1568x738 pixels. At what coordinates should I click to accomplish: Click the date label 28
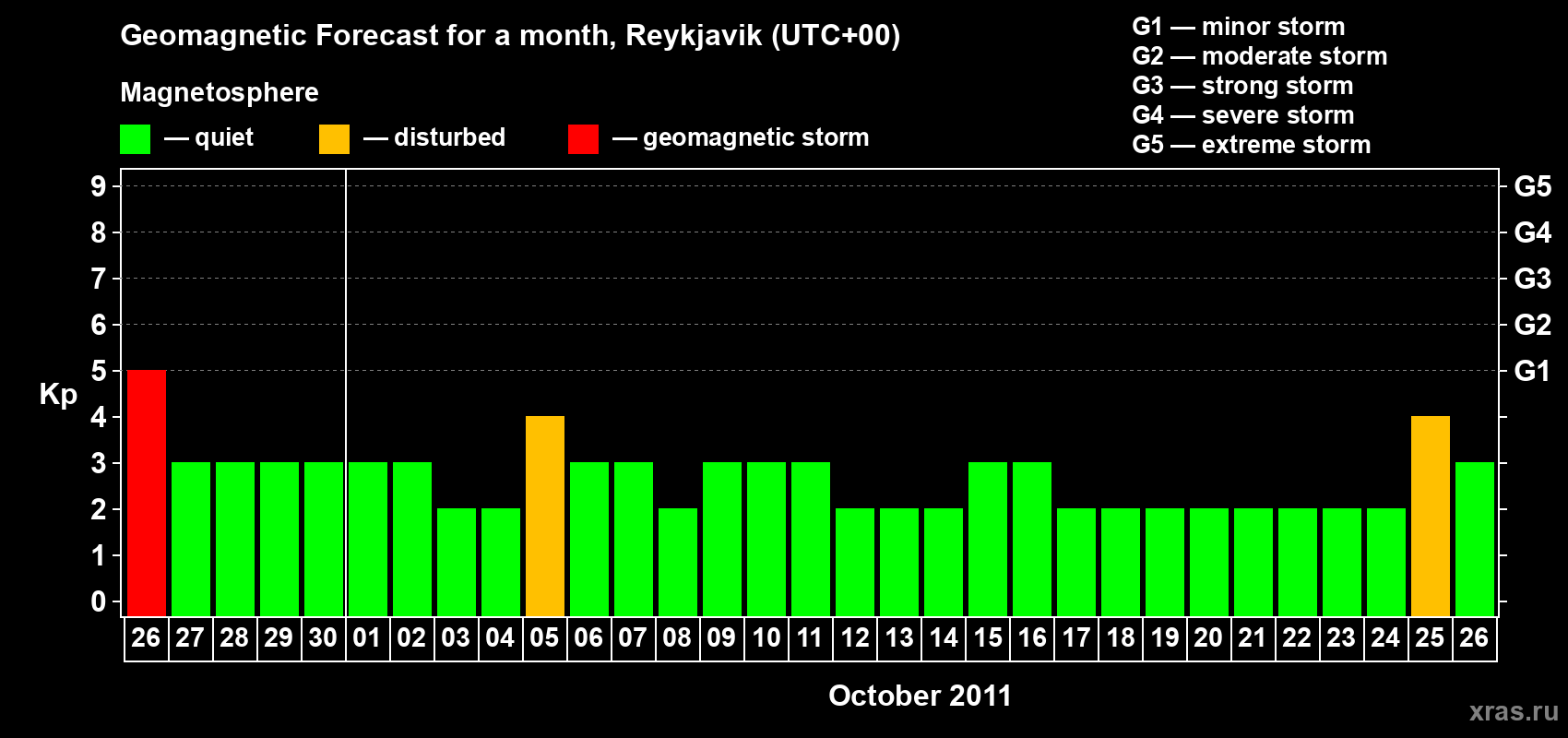coord(234,637)
